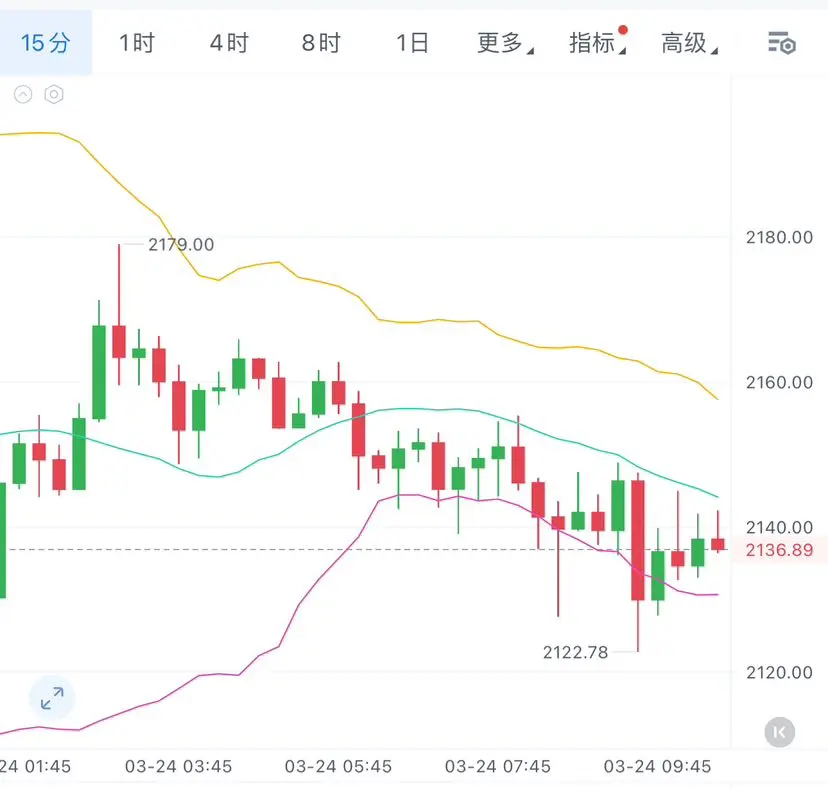Jump to latest candle with K button
828x788 pixels.
click(780, 732)
